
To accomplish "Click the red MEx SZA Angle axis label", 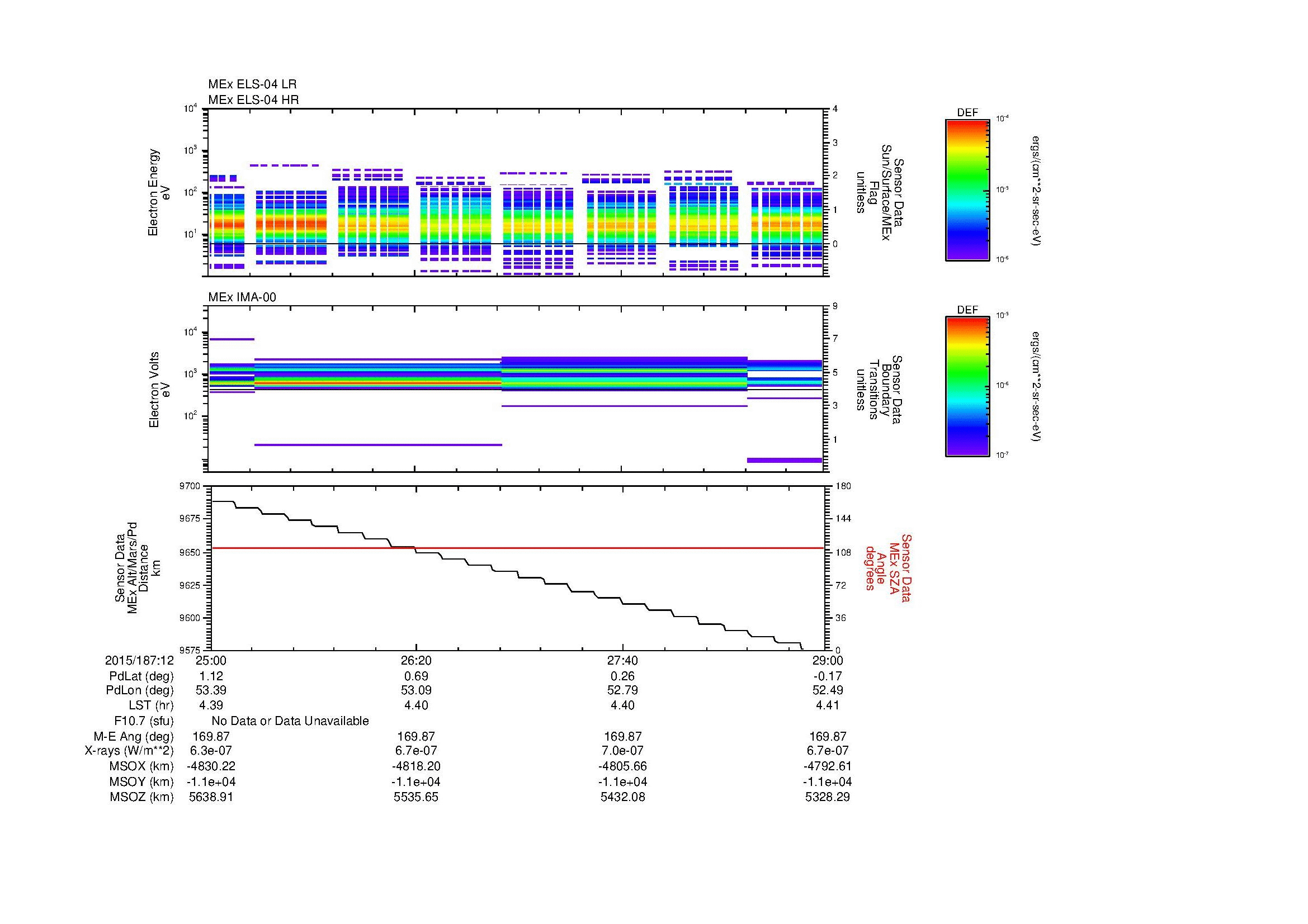I will pos(888,567).
